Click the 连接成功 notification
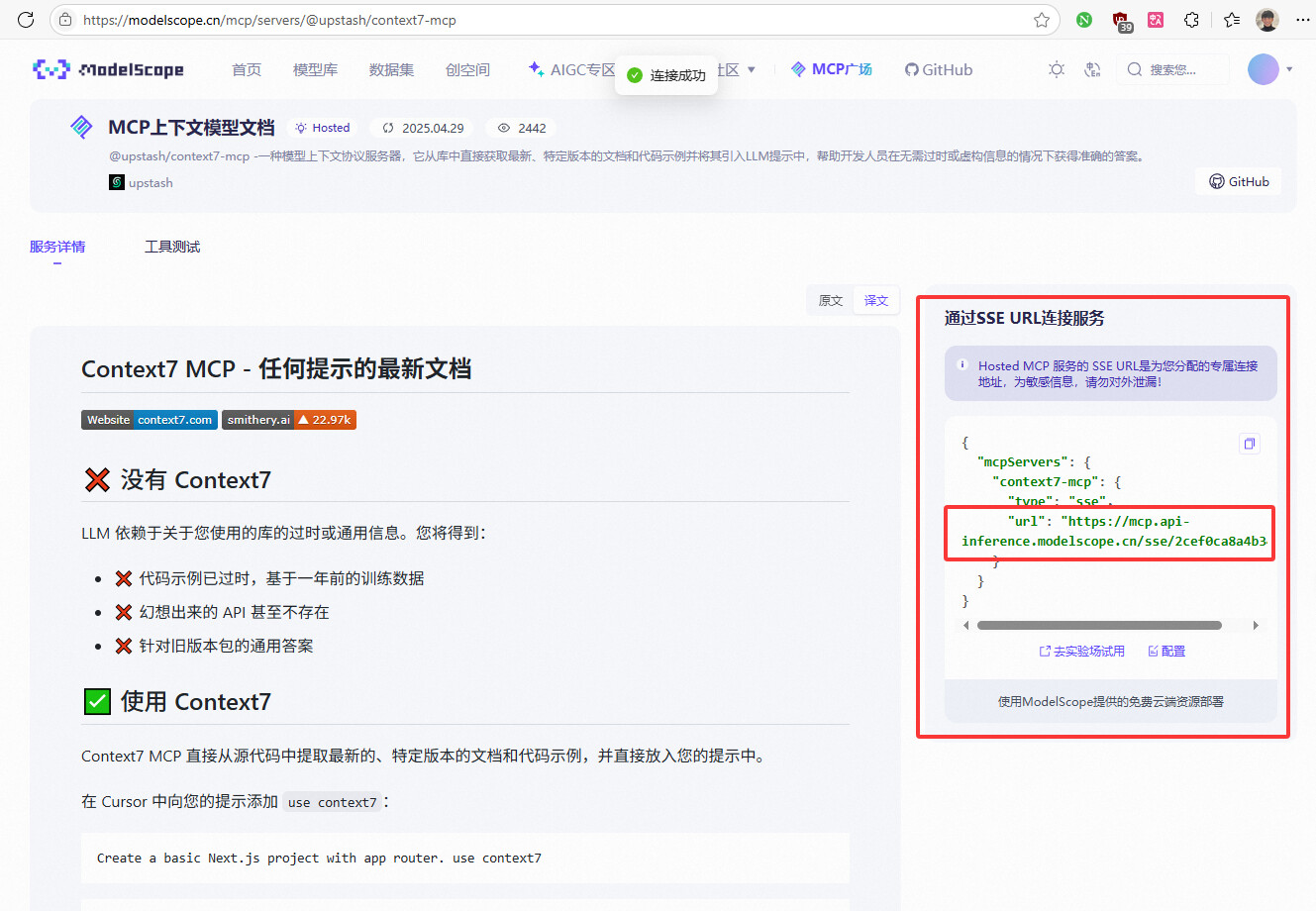1316x911 pixels. [x=666, y=75]
